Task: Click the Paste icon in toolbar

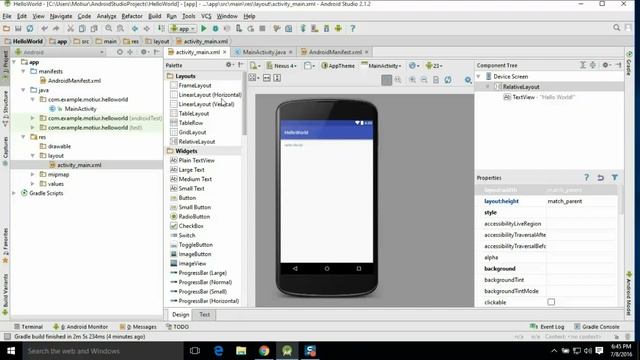Action: [94, 29]
